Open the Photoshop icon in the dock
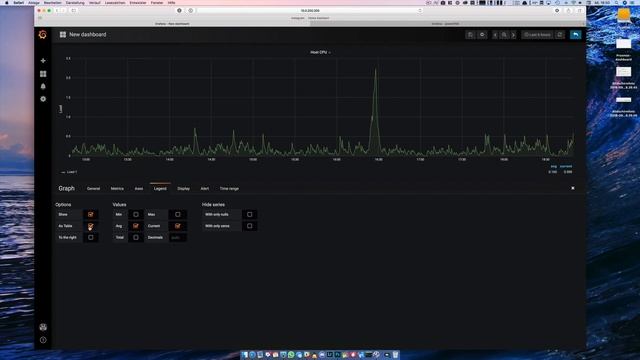 [x=338, y=355]
